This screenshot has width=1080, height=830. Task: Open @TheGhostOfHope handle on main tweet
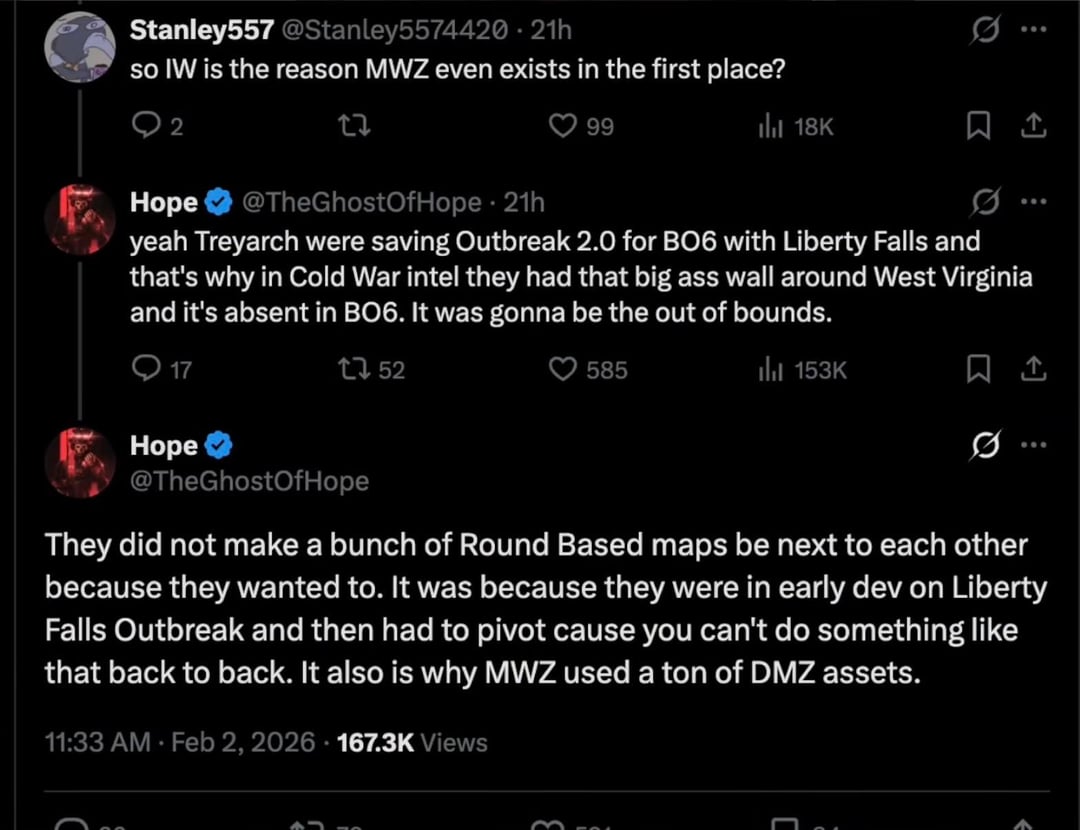click(x=249, y=481)
